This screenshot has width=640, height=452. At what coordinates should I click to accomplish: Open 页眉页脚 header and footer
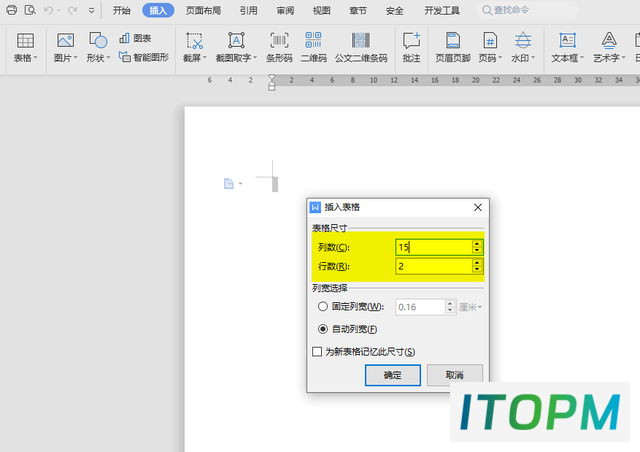pyautogui.click(x=453, y=47)
